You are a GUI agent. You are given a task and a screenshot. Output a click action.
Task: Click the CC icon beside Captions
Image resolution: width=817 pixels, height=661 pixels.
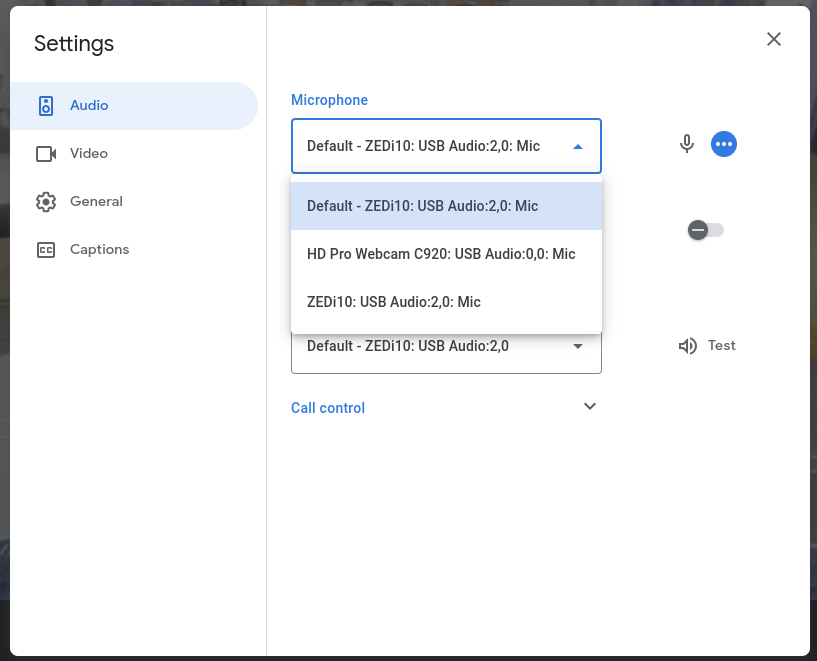(x=46, y=250)
